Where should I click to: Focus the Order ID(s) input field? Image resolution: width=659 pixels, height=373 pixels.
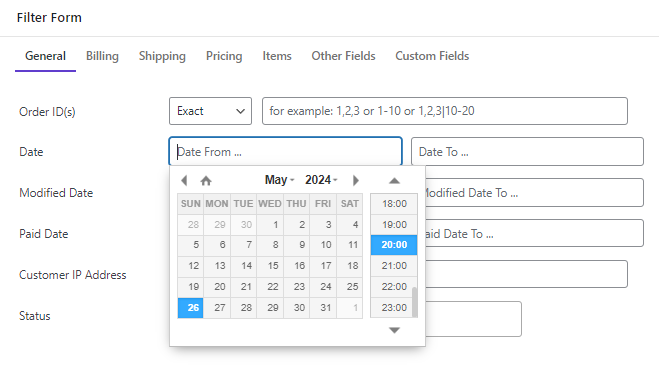coord(445,111)
